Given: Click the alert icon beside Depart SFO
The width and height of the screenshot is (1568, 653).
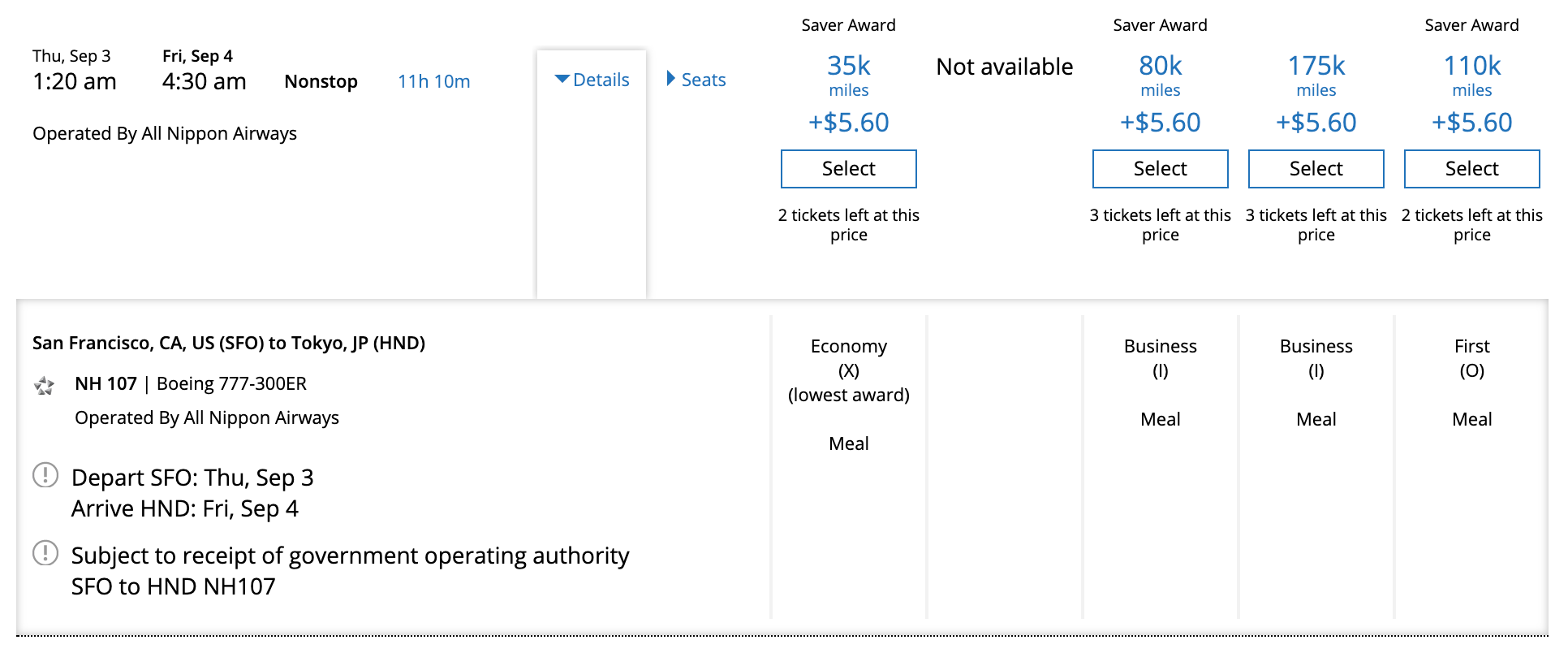Looking at the screenshot, I should pyautogui.click(x=45, y=475).
